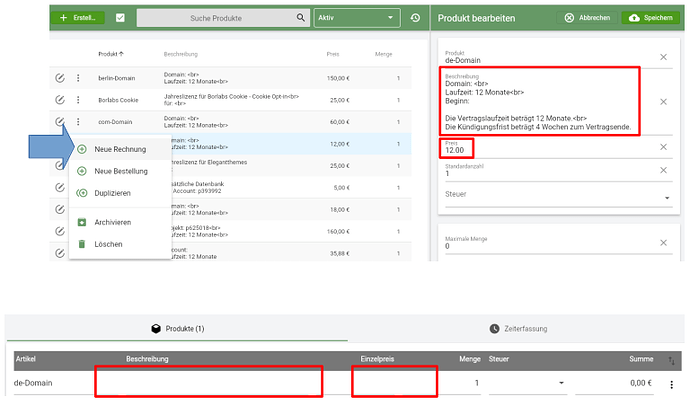This screenshot has width=690, height=406.
Task: Choose Neue Rechnung from the context menu
Action: [x=120, y=149]
